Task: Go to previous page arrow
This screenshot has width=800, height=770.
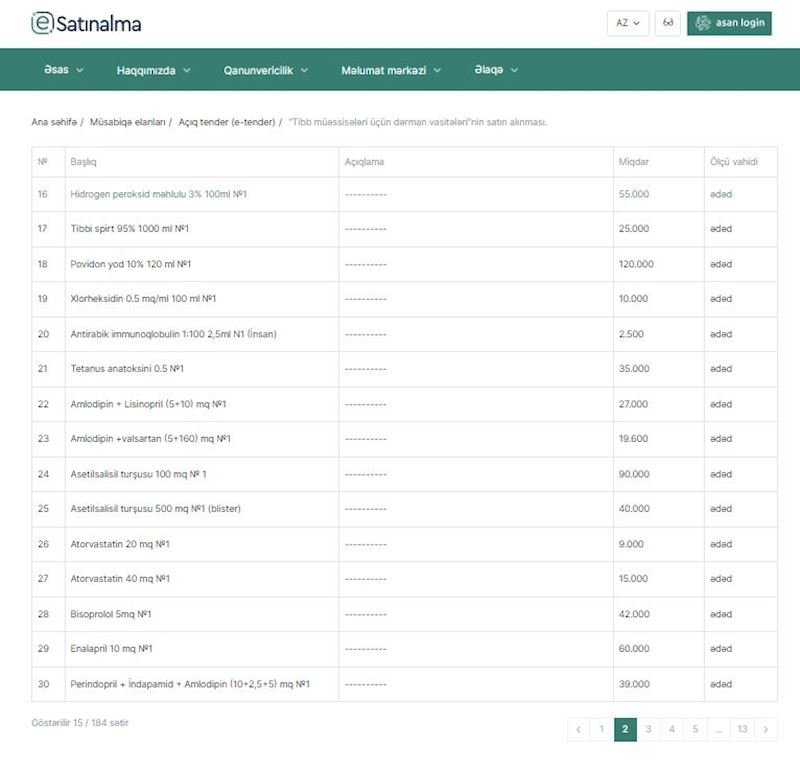Action: (x=578, y=730)
